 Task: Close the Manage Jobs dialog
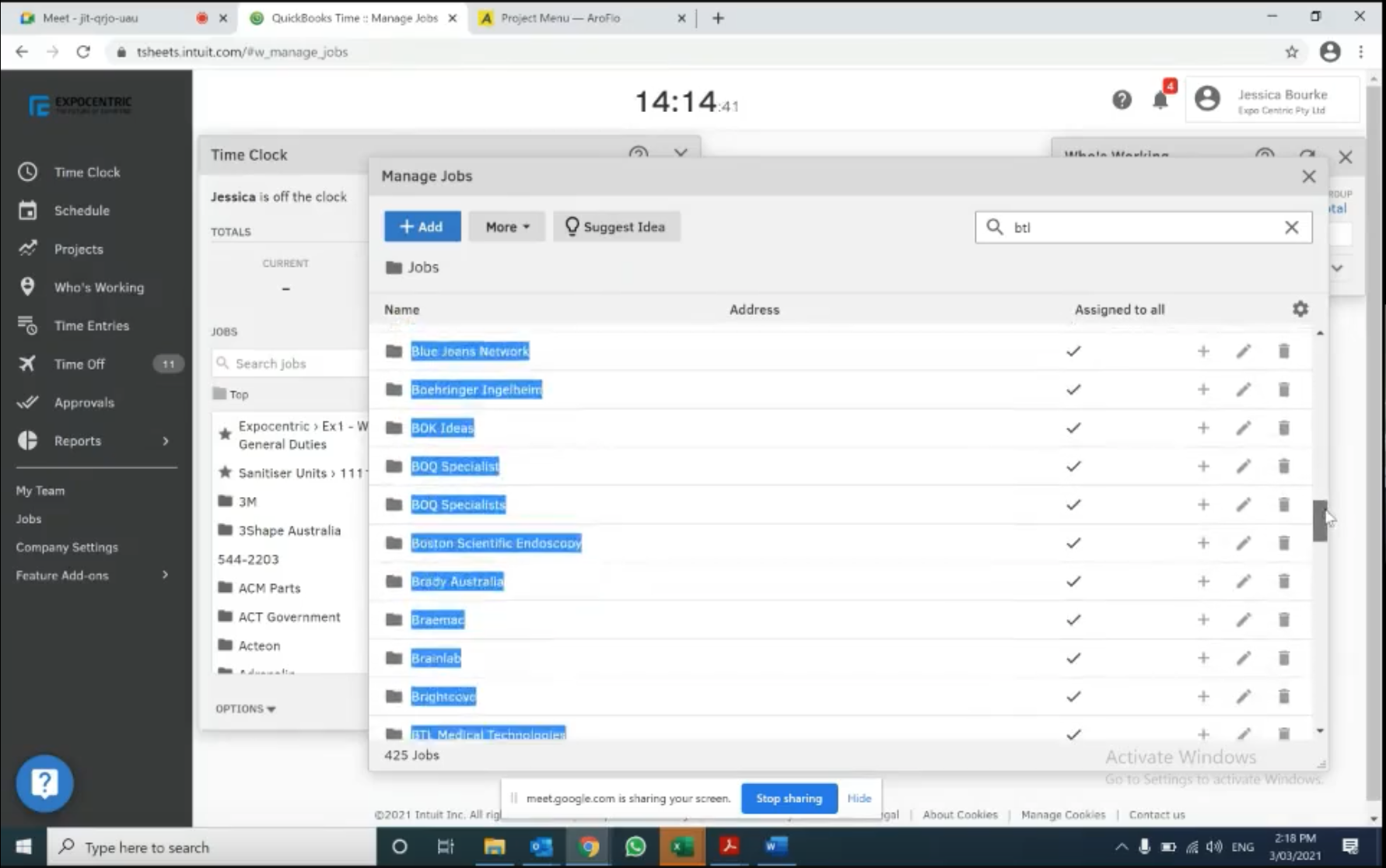click(1309, 177)
